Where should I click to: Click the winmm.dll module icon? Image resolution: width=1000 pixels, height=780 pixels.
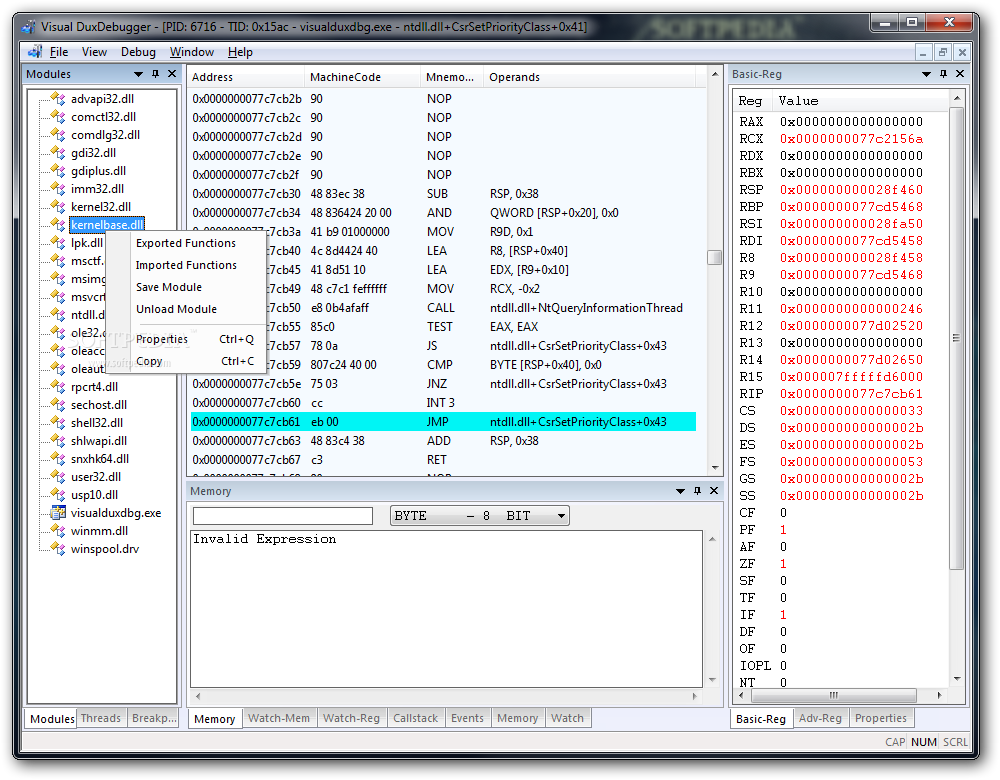pyautogui.click(x=59, y=531)
